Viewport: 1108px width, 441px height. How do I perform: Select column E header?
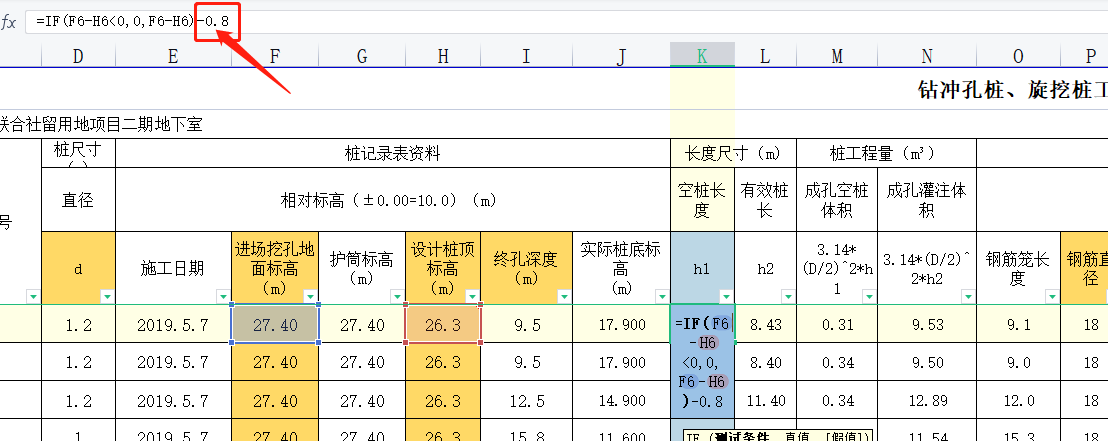pos(173,56)
